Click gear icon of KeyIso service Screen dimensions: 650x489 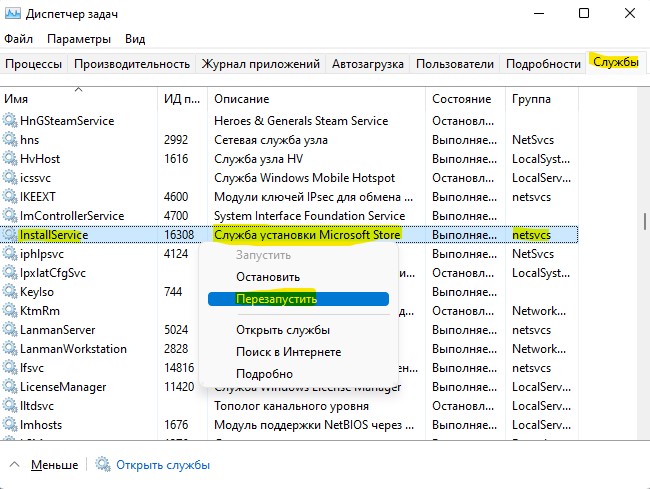10,292
